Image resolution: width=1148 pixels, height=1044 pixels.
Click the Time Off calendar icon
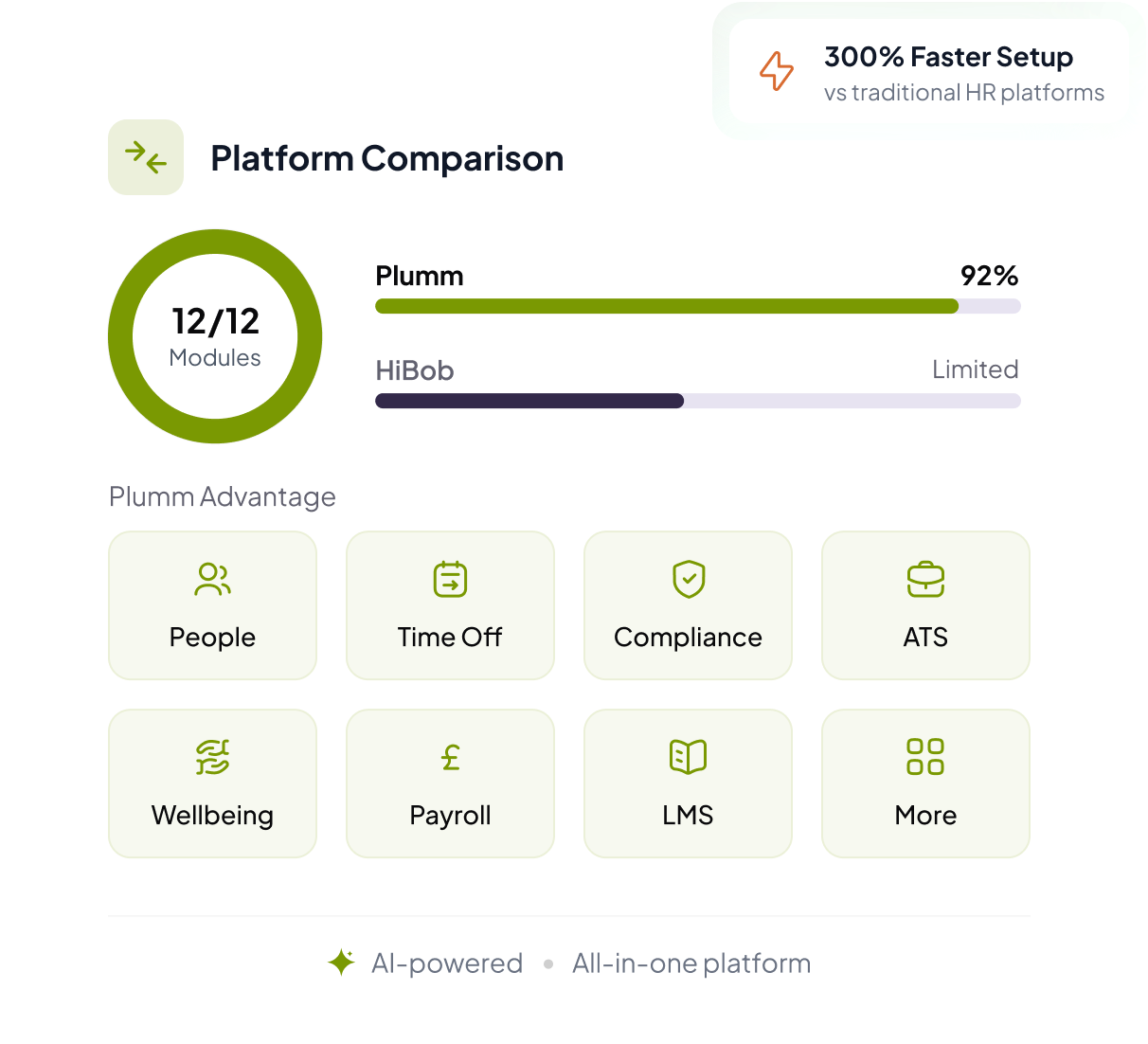[450, 580]
